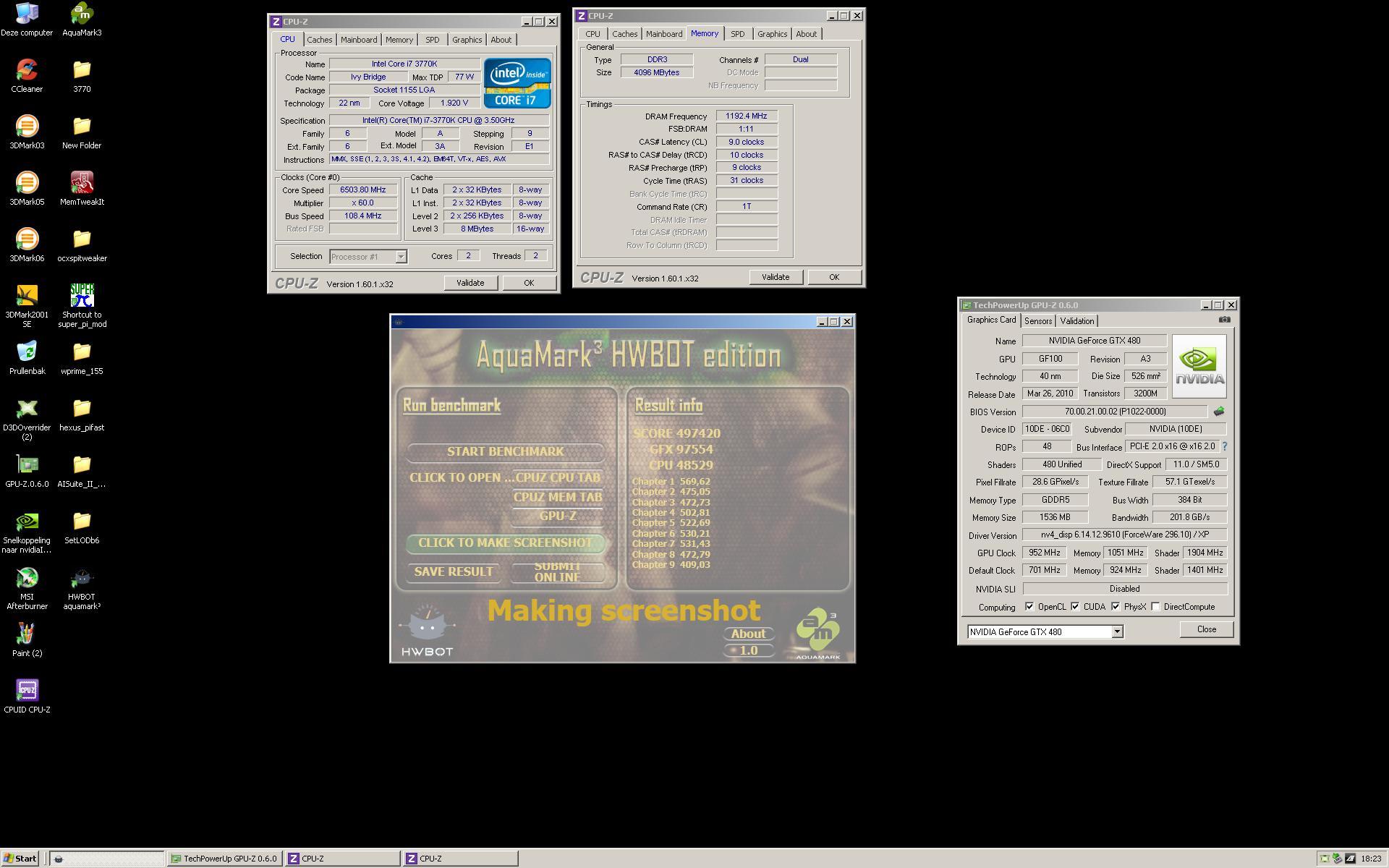Open New Folder desktop icon

tap(82, 132)
